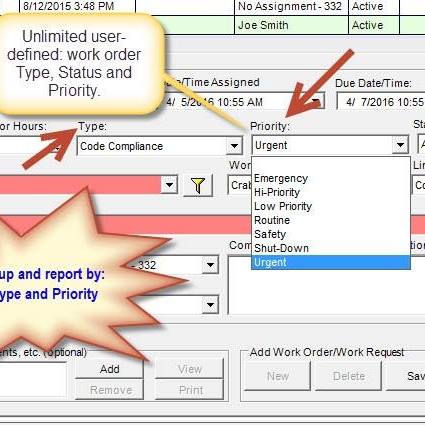Select the No Assignment - 332 cell
Viewport: 425px width, 425px height.
[291, 7]
